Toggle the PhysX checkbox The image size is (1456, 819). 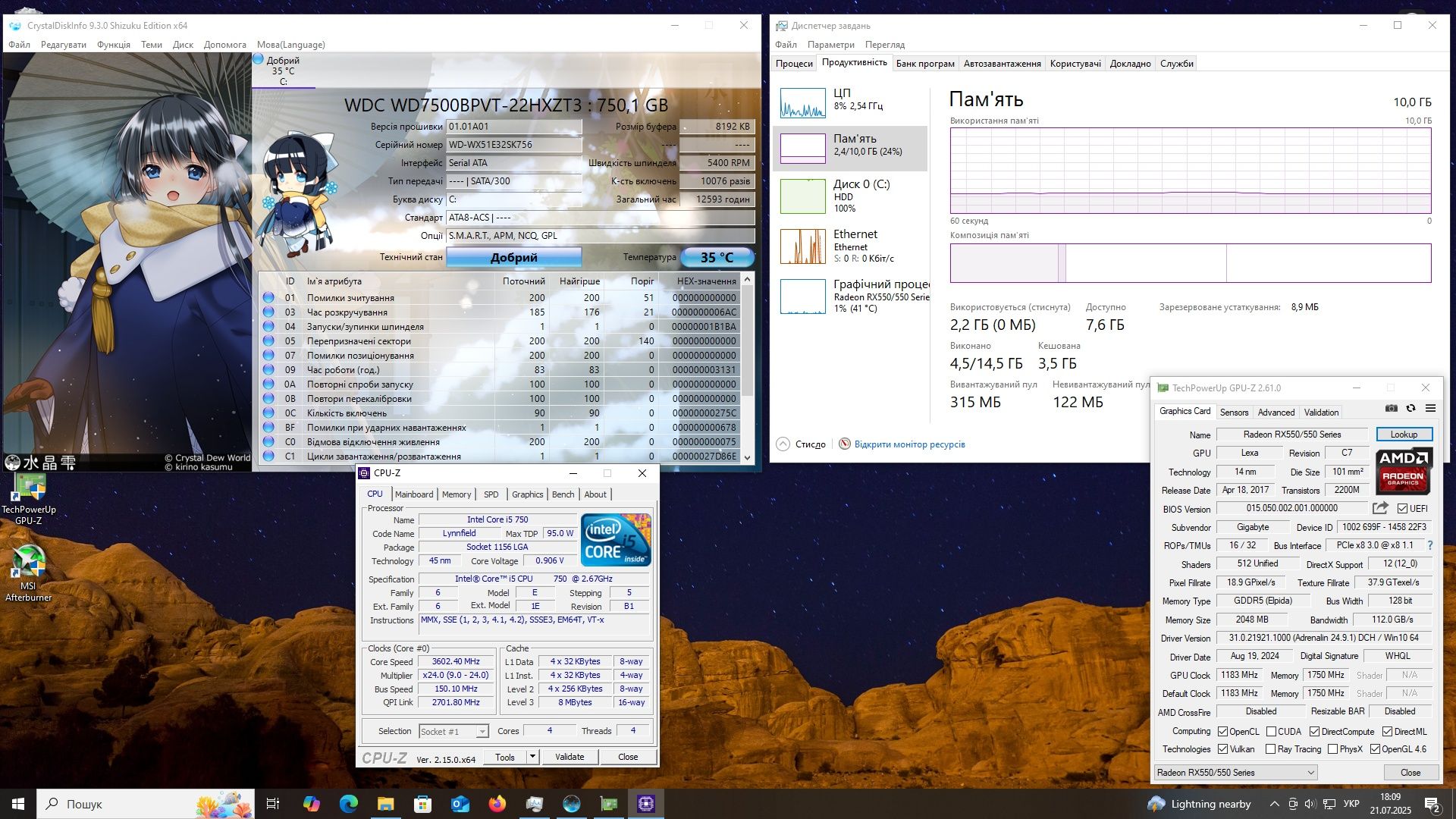pos(1332,748)
